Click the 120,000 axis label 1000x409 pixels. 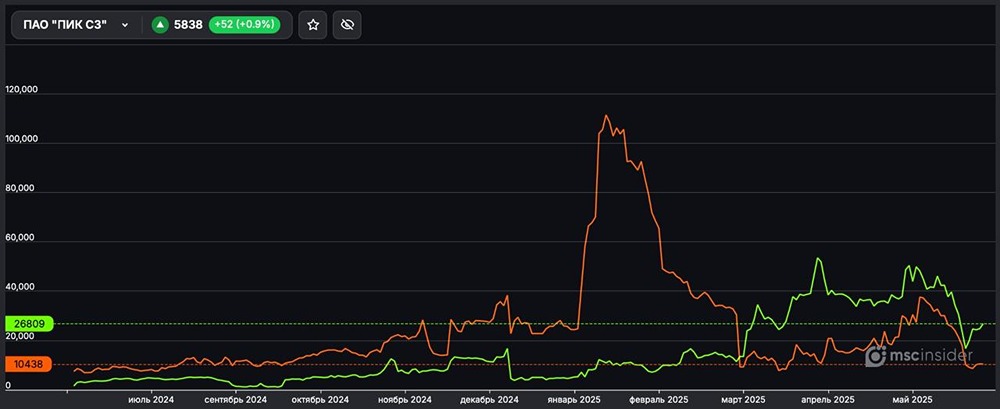(x=22, y=89)
